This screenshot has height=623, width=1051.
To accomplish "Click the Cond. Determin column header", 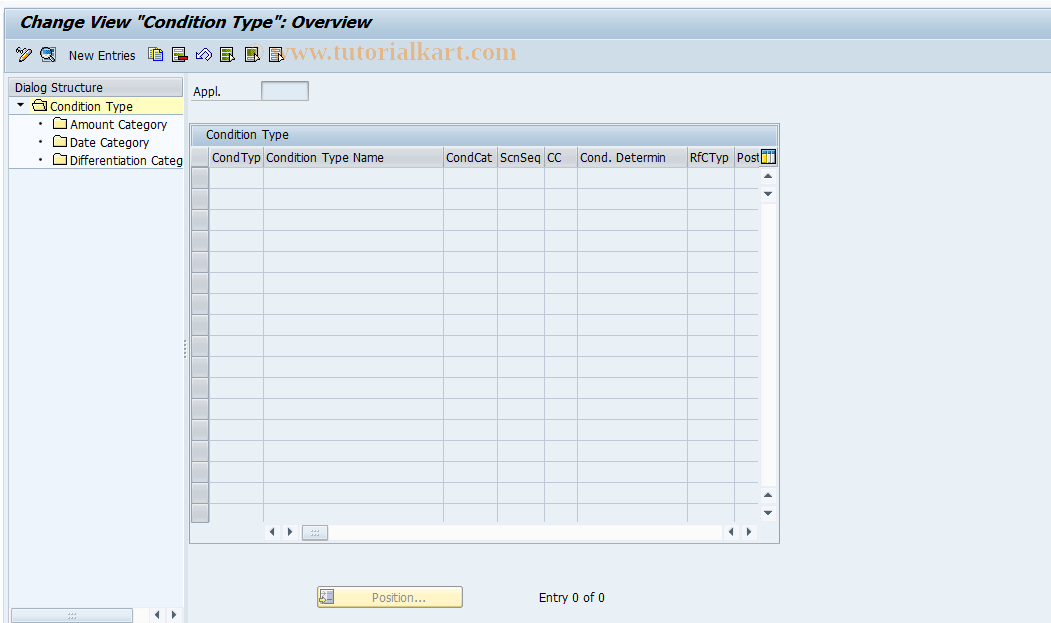I will [632, 158].
